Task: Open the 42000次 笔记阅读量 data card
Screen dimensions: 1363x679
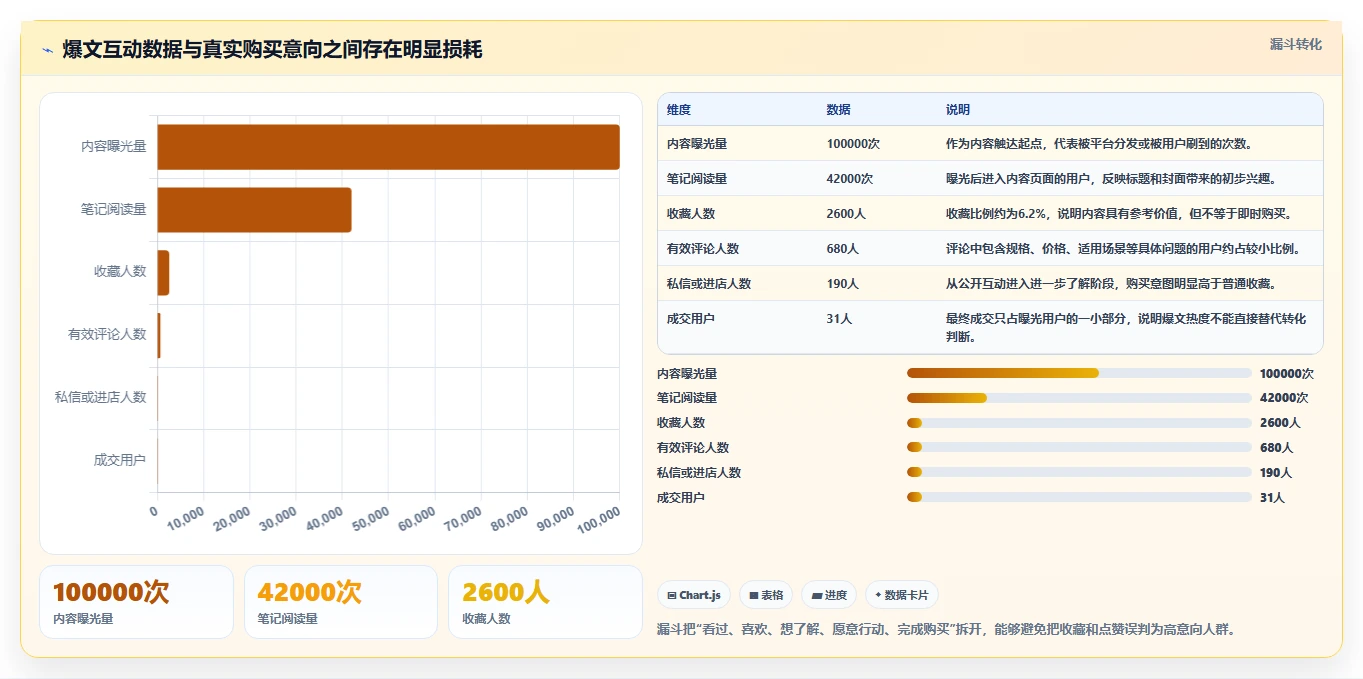Action: pos(341,602)
